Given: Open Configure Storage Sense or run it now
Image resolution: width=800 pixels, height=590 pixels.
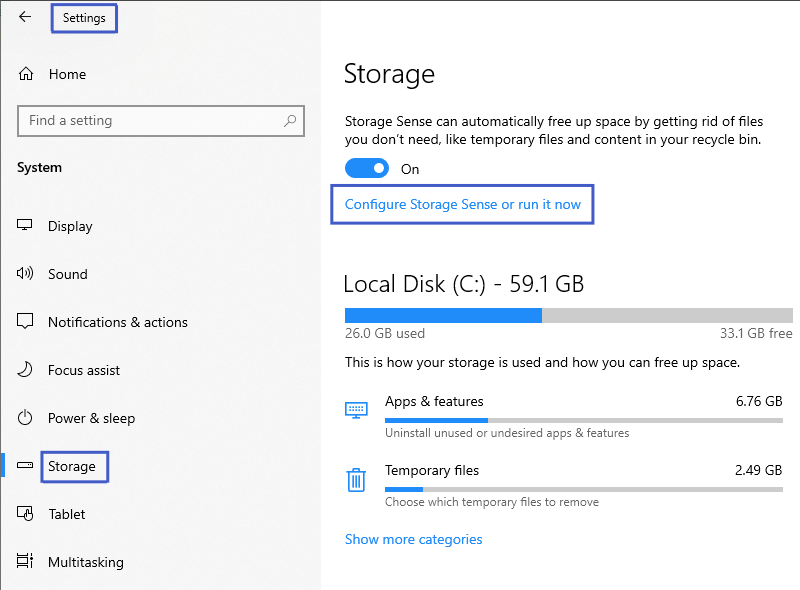Looking at the screenshot, I should [x=462, y=203].
